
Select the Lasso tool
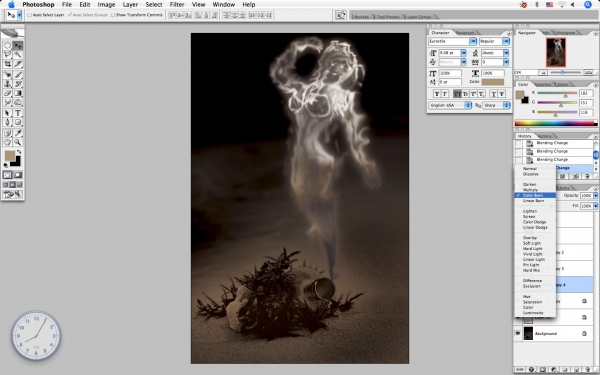click(x=7, y=55)
